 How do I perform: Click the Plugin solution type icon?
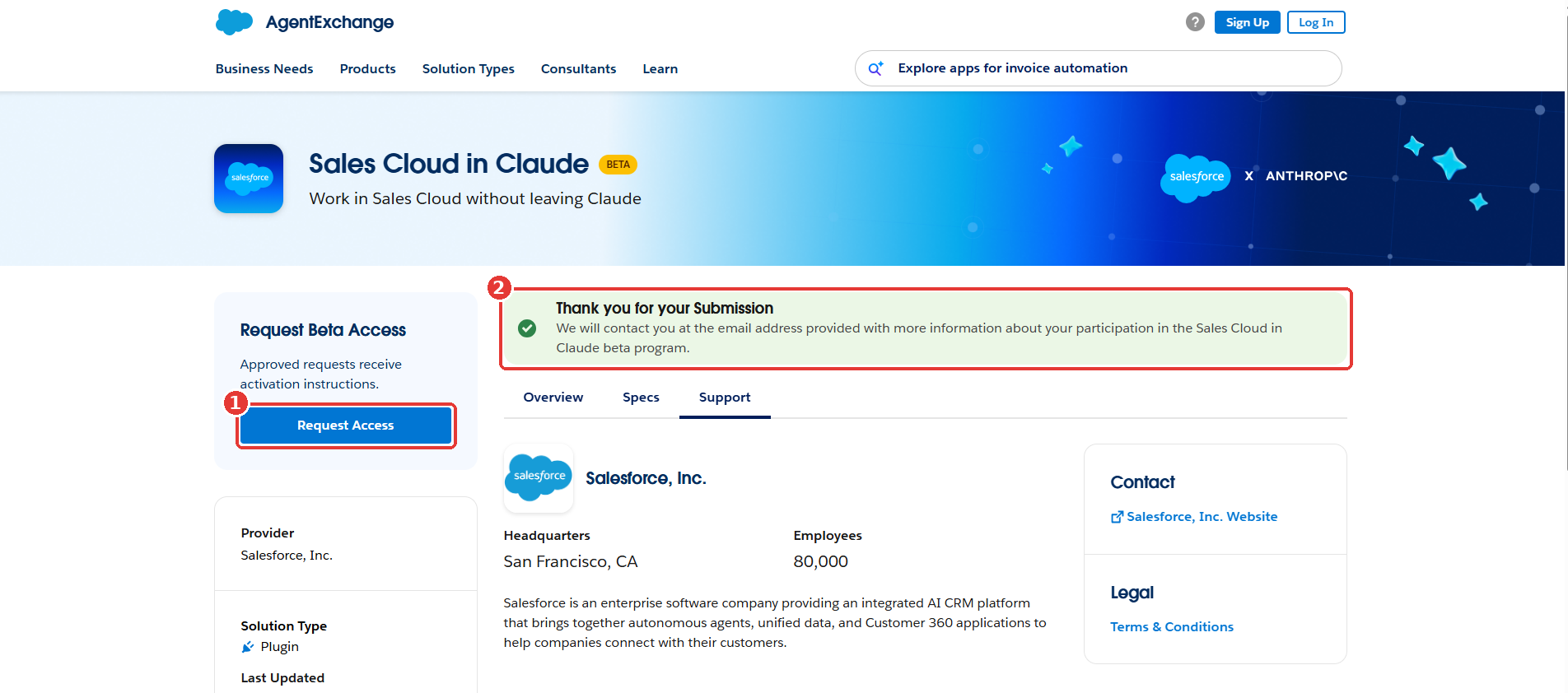pyautogui.click(x=248, y=647)
